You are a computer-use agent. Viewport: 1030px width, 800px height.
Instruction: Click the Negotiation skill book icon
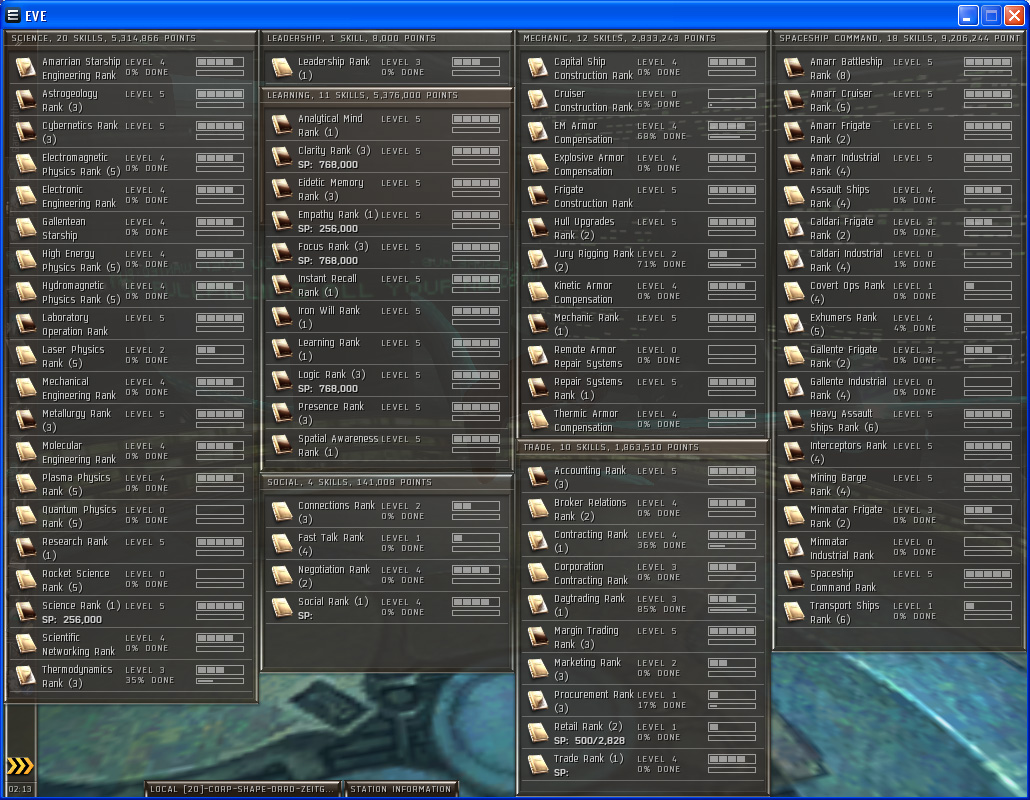282,575
